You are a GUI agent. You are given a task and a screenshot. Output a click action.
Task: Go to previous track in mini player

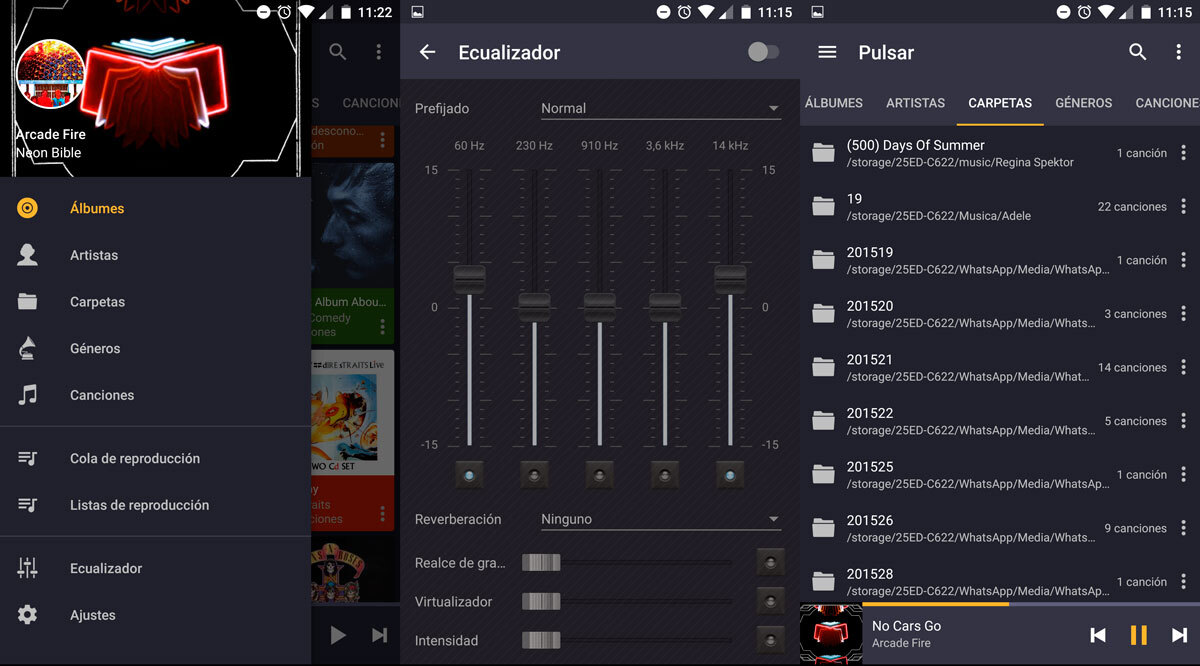click(x=1098, y=635)
